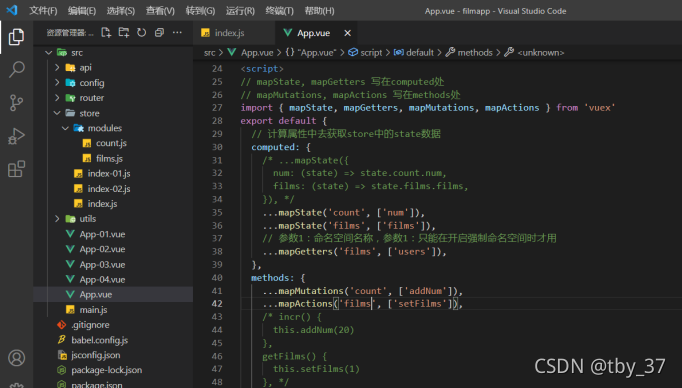Refresh the explorer file tree
The height and width of the screenshot is (388, 682).
141,32
